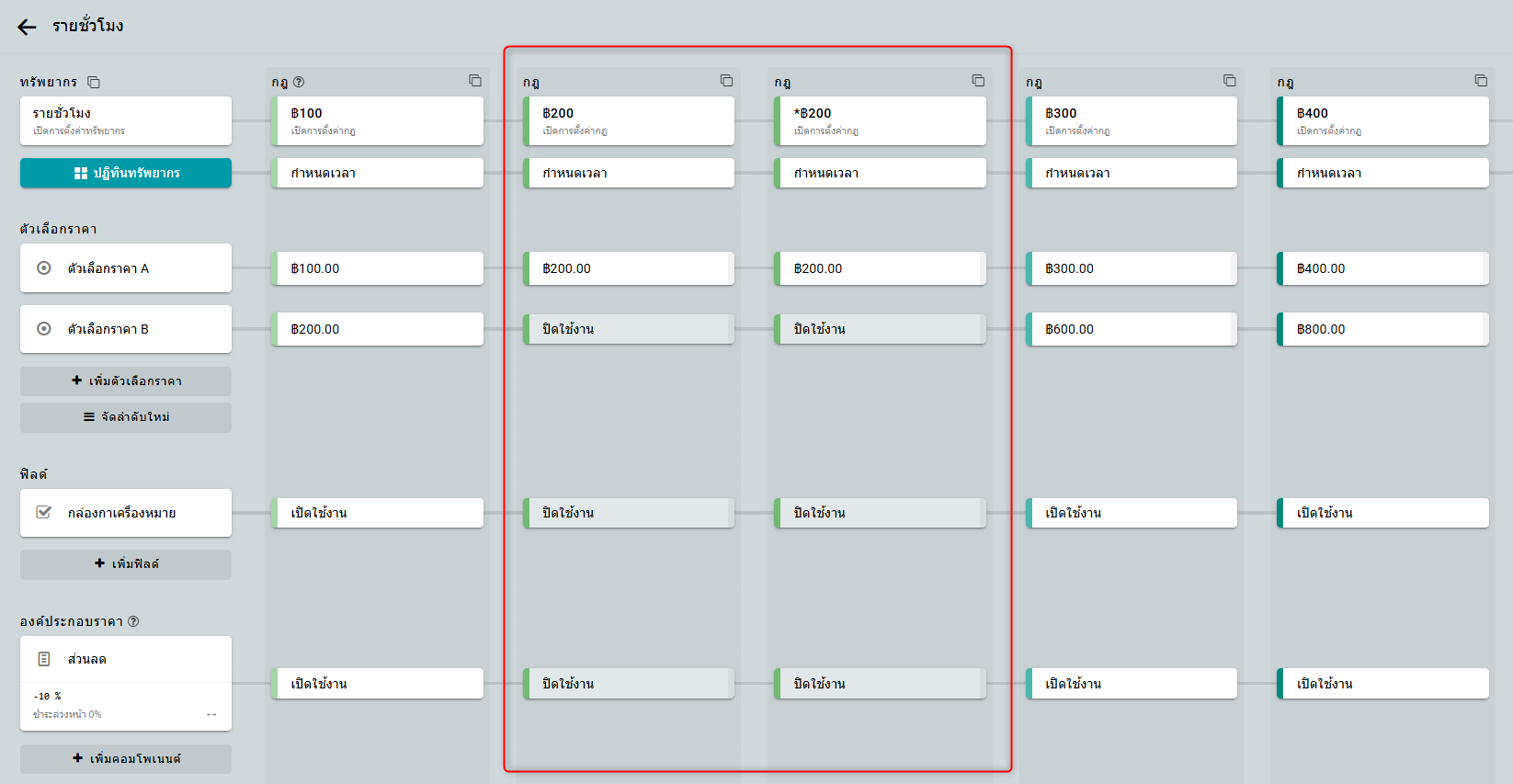Duplicate the ฿400 rule column
The width and height of the screenshot is (1513, 784).
click(x=1481, y=81)
